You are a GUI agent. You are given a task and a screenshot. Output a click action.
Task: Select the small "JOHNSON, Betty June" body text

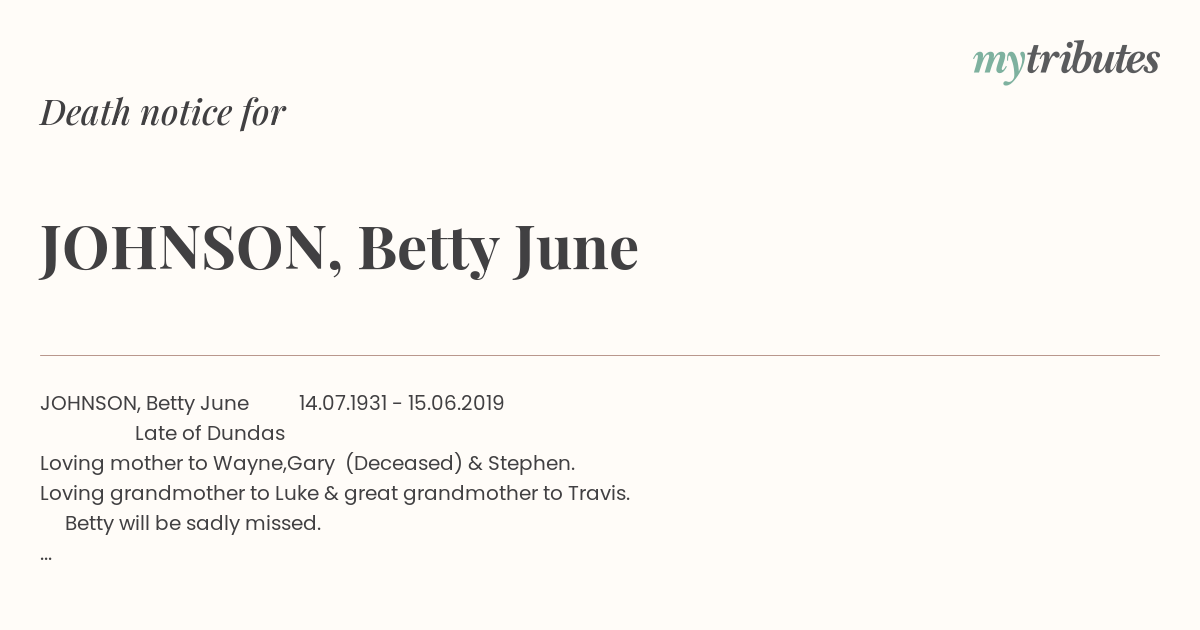pos(144,403)
